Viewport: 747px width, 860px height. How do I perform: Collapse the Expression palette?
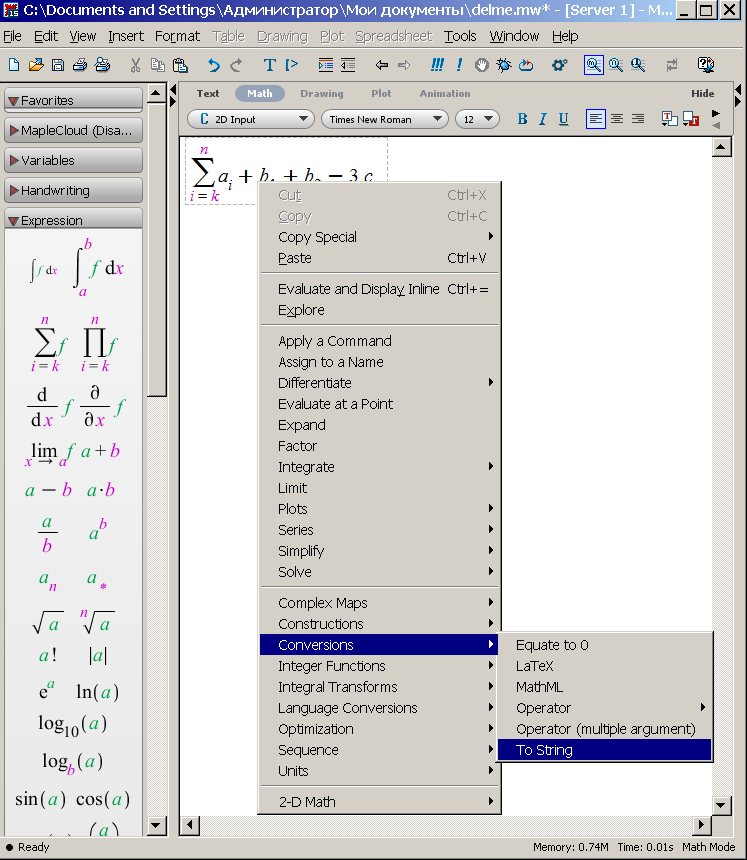pos(73,220)
